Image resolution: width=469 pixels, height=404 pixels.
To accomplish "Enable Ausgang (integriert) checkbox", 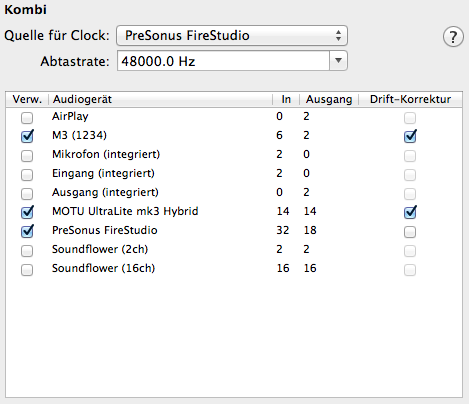I will click(27, 193).
